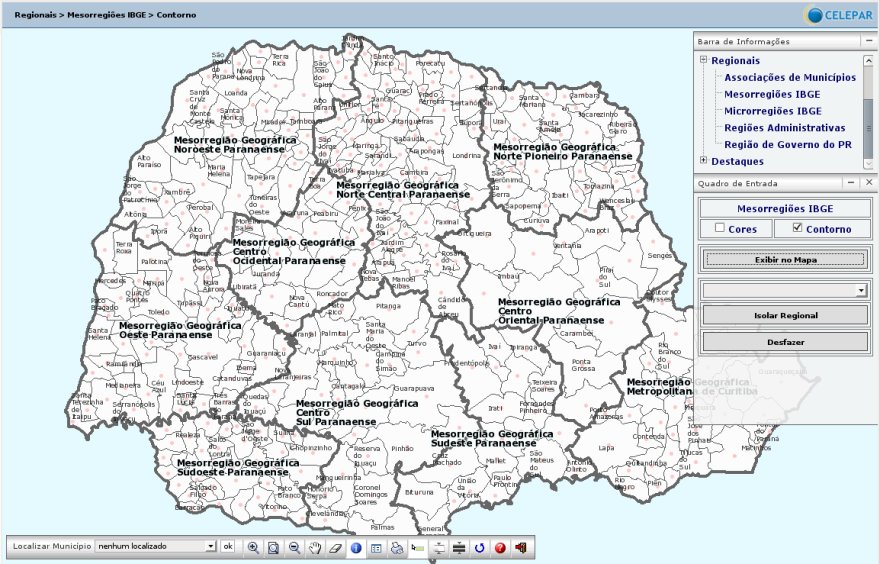880x564 pixels.
Task: Activate the pan hand tool
Action: (x=315, y=547)
